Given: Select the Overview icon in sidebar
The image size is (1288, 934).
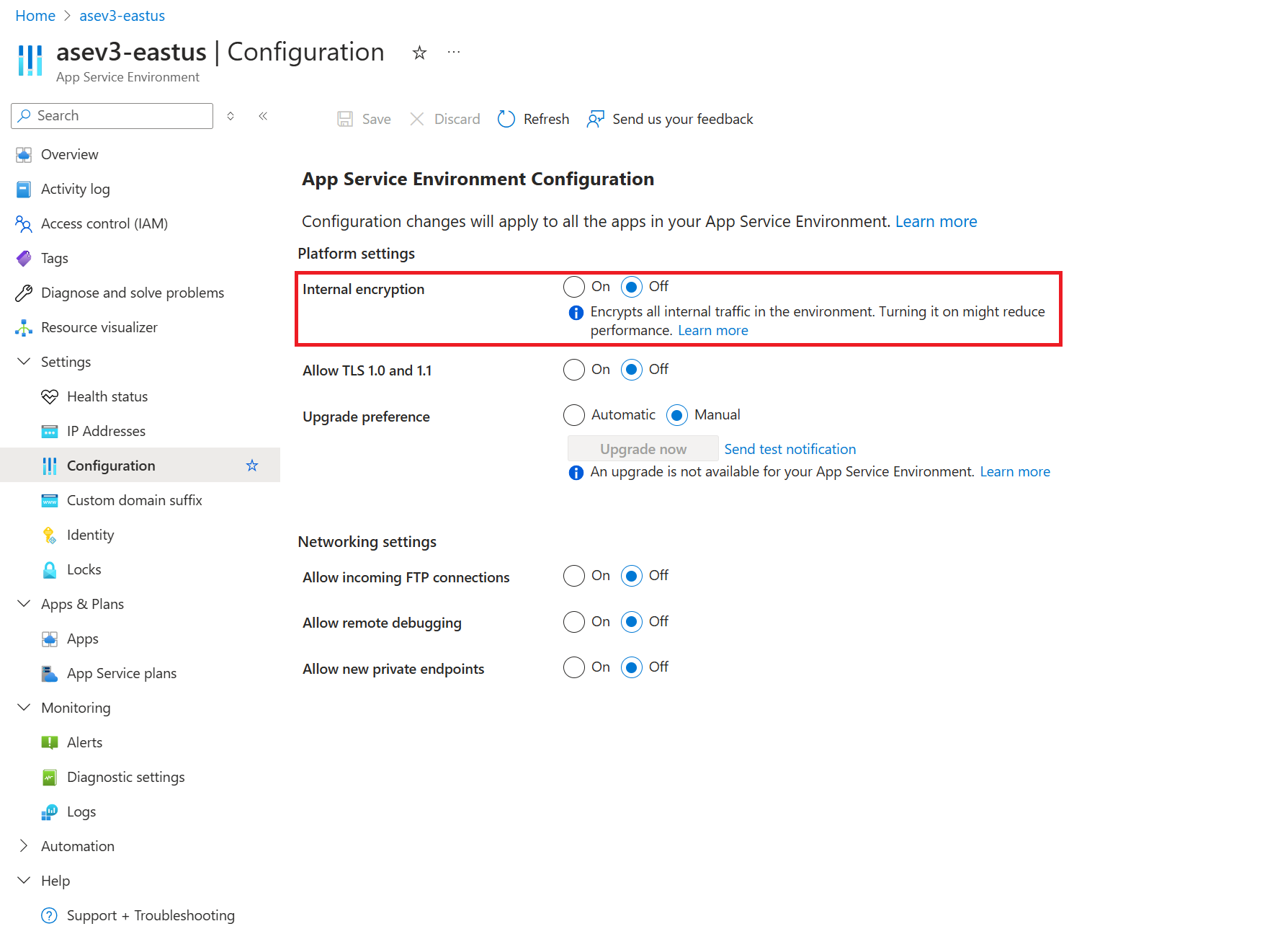Looking at the screenshot, I should point(24,154).
